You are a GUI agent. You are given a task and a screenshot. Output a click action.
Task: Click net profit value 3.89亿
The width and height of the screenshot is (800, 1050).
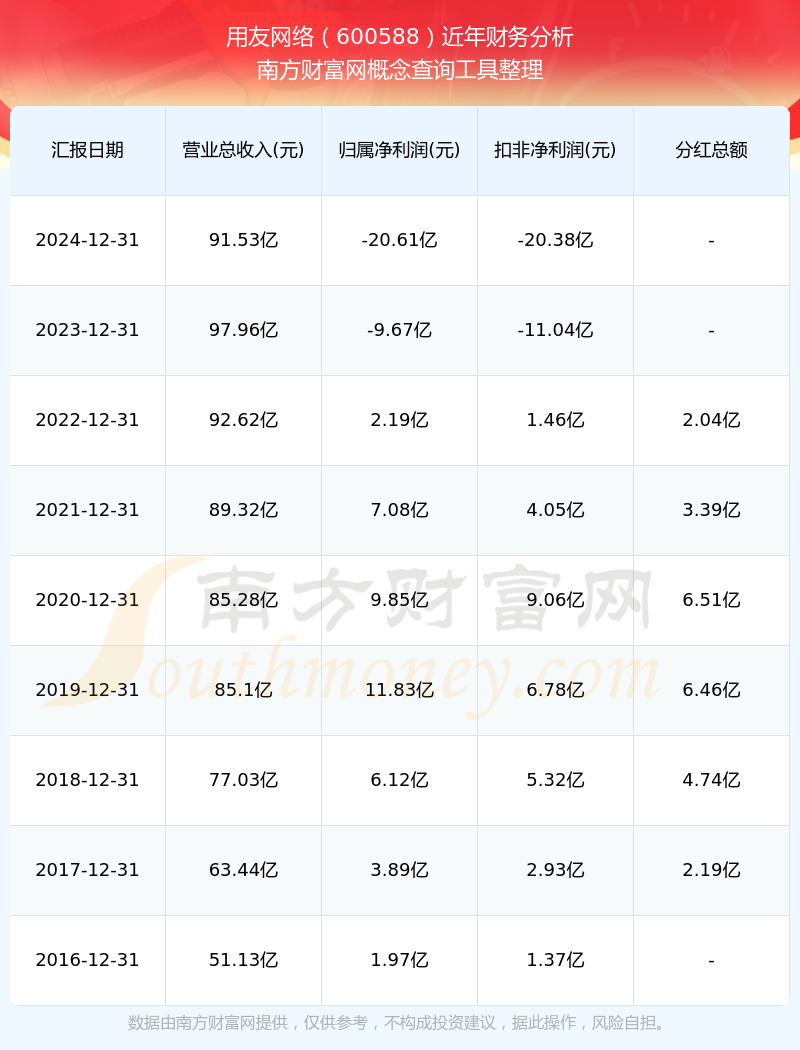click(x=399, y=870)
